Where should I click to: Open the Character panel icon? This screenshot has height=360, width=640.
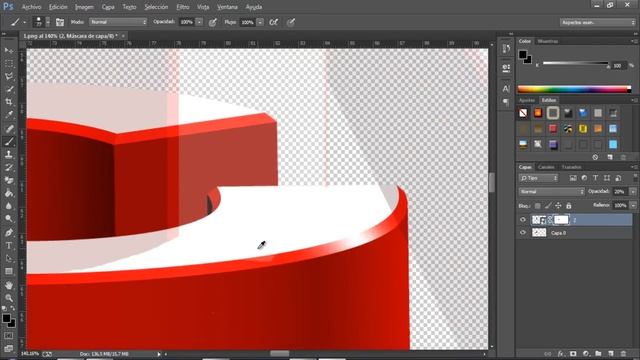[x=506, y=89]
